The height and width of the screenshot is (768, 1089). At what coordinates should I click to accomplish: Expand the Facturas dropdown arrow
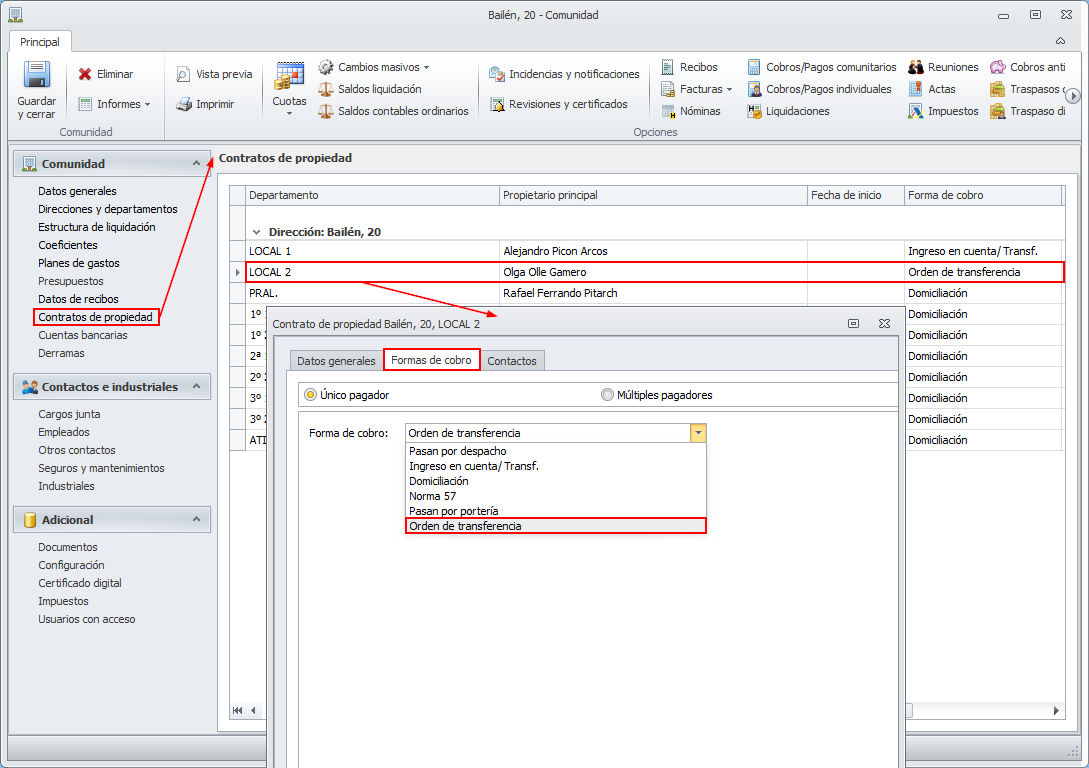pos(729,90)
